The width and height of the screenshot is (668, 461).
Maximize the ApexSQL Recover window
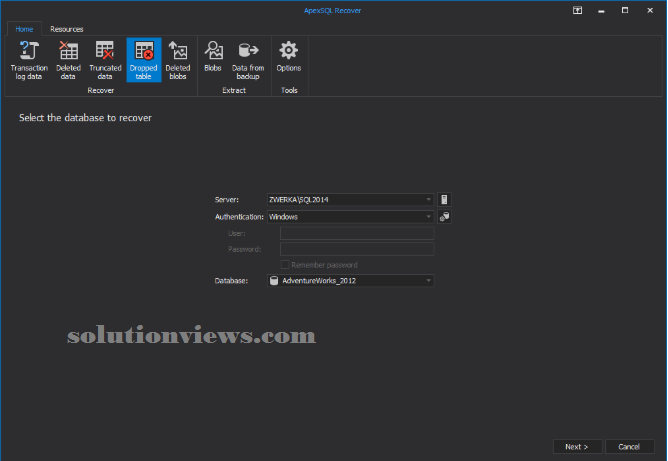pos(625,10)
